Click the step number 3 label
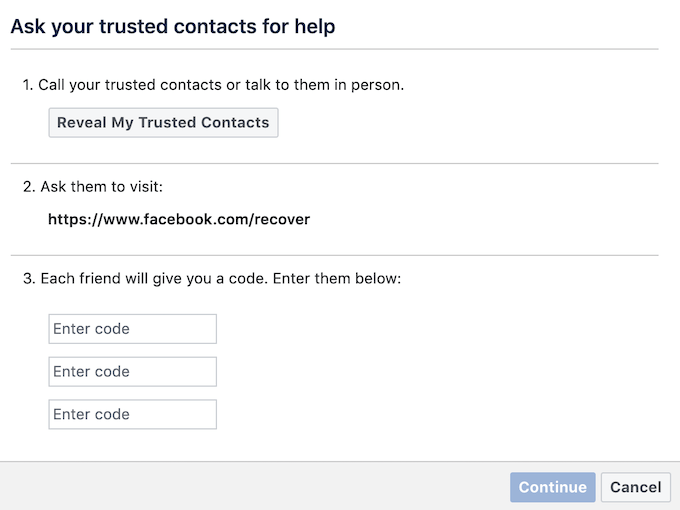The width and height of the screenshot is (680, 510). [28, 279]
